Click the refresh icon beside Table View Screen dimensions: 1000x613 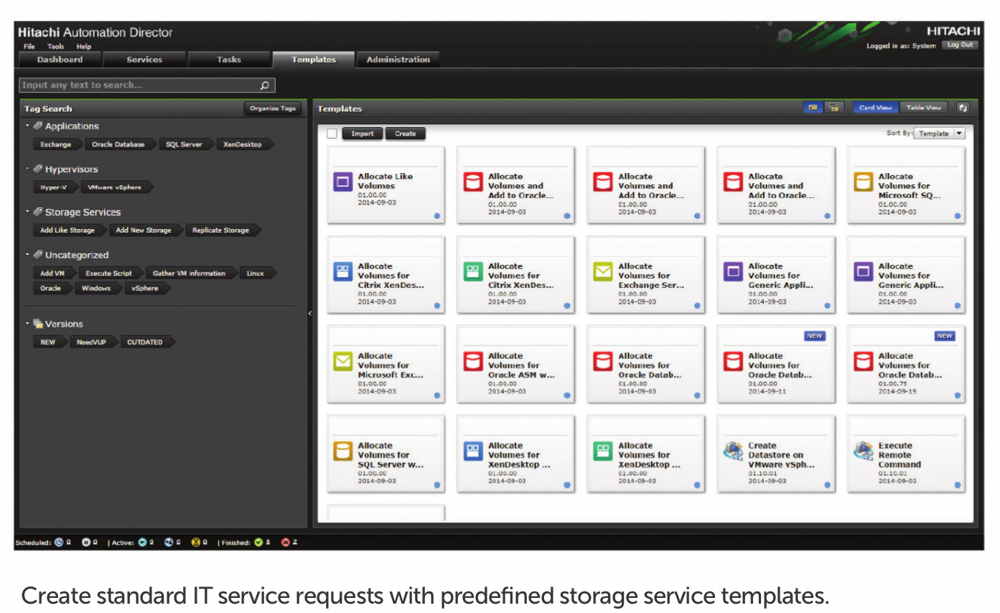click(x=962, y=108)
